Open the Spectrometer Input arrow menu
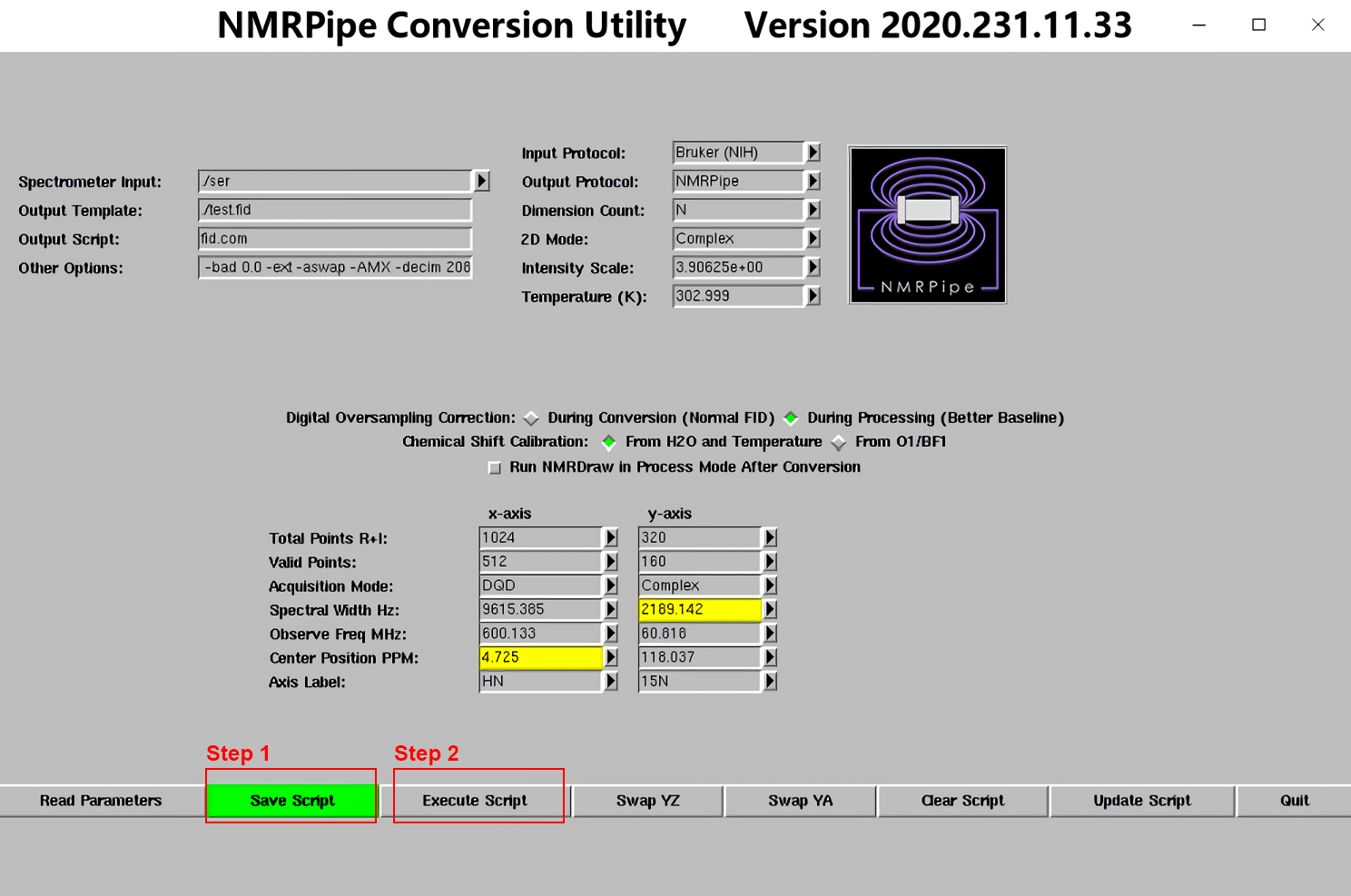The width and height of the screenshot is (1351, 896). [482, 181]
